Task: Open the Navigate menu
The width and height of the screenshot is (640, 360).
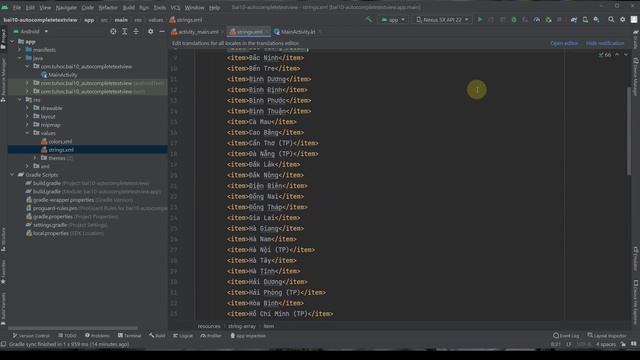Action: pos(66,7)
